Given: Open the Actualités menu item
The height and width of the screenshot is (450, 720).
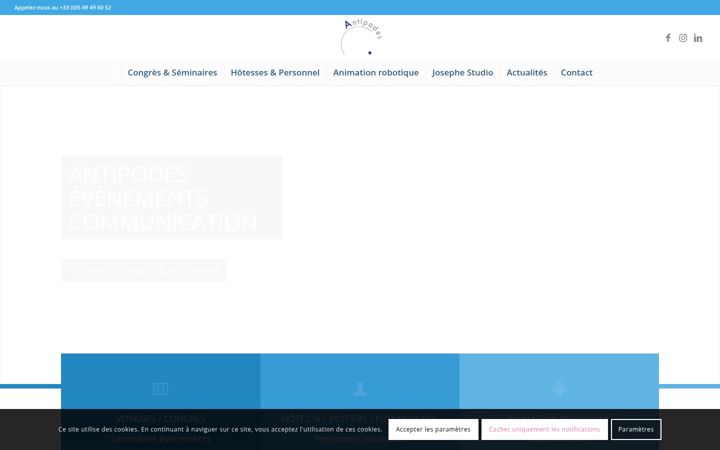Looking at the screenshot, I should (527, 73).
